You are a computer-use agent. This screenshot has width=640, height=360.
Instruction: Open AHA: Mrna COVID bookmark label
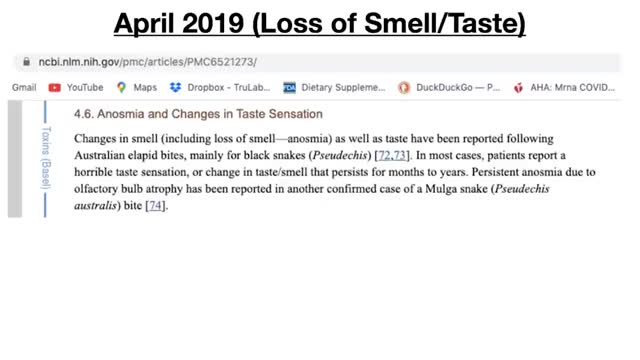(x=572, y=87)
